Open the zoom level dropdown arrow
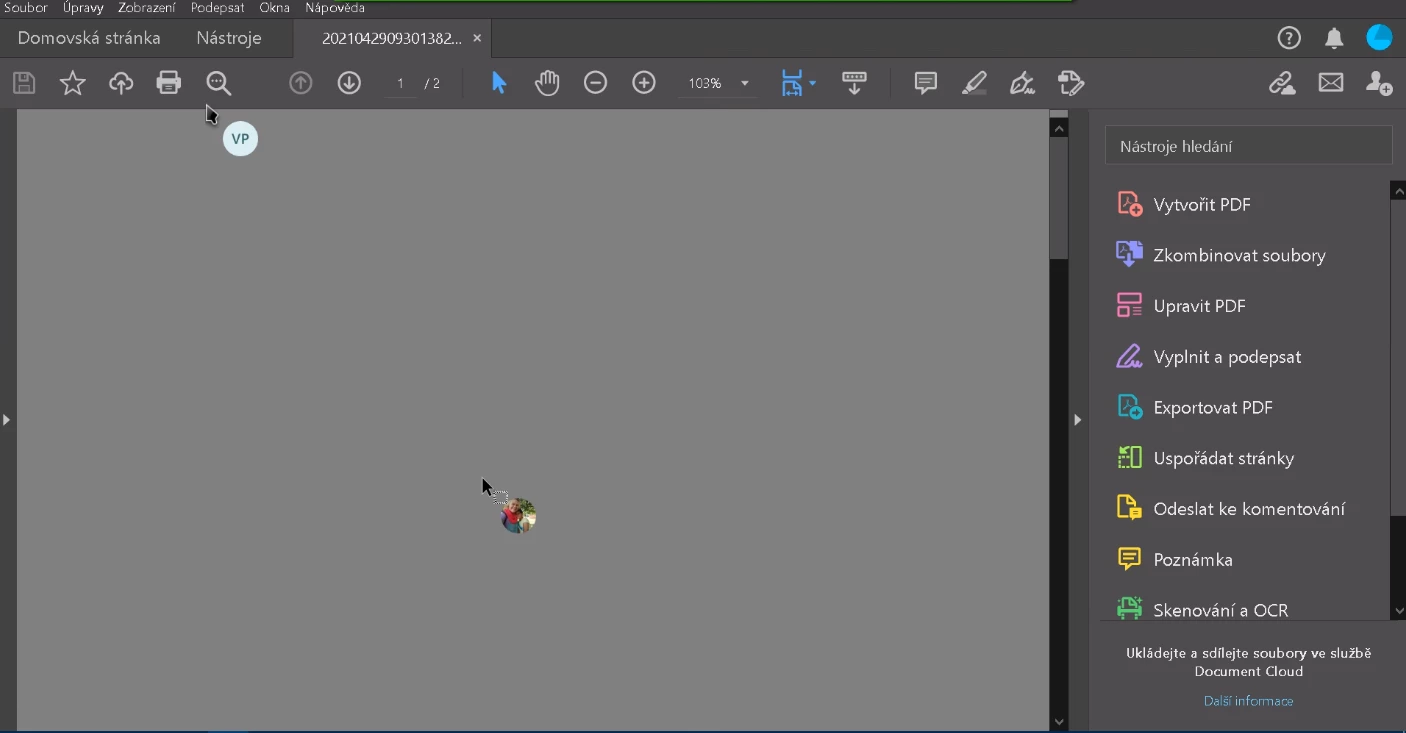1406x733 pixels. 745,83
